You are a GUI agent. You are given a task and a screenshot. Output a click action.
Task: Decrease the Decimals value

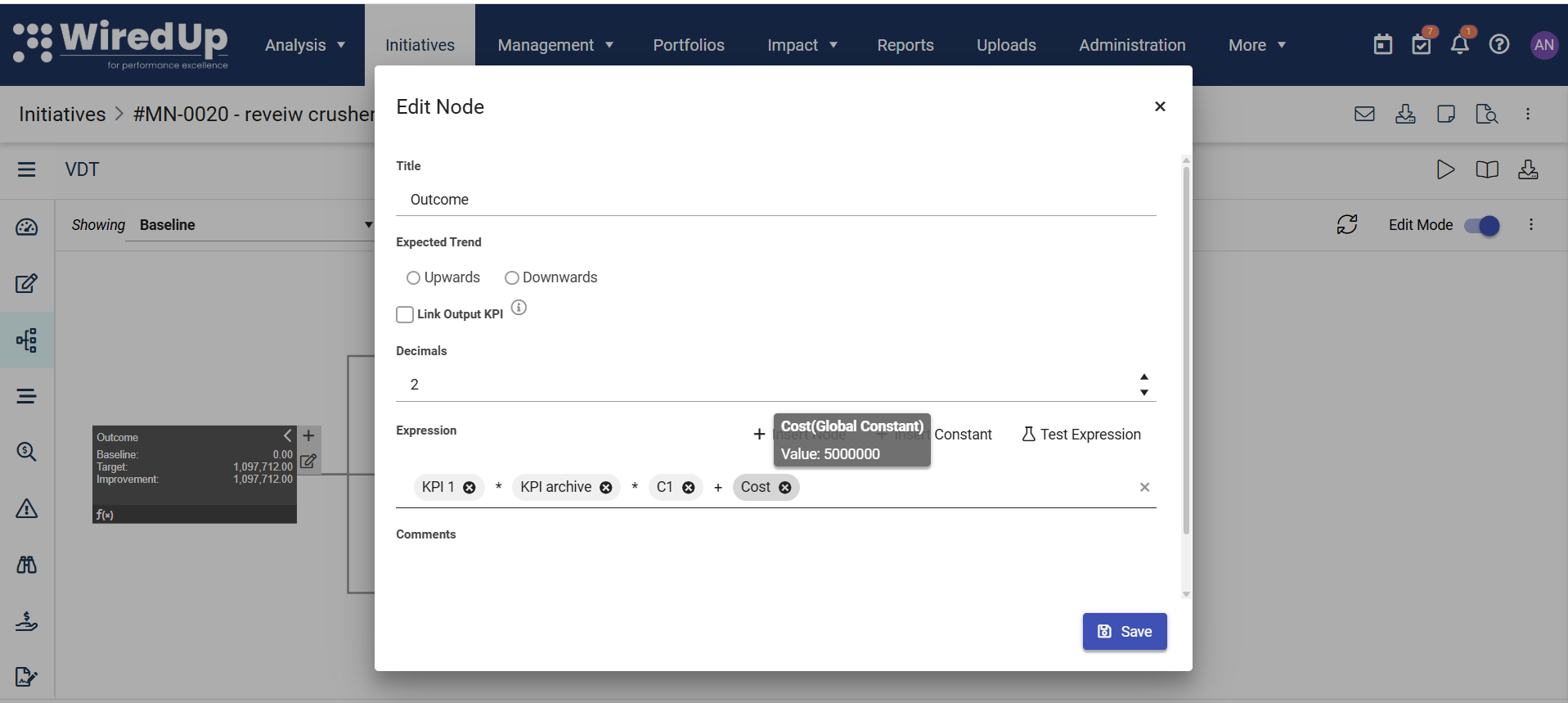[x=1144, y=393]
